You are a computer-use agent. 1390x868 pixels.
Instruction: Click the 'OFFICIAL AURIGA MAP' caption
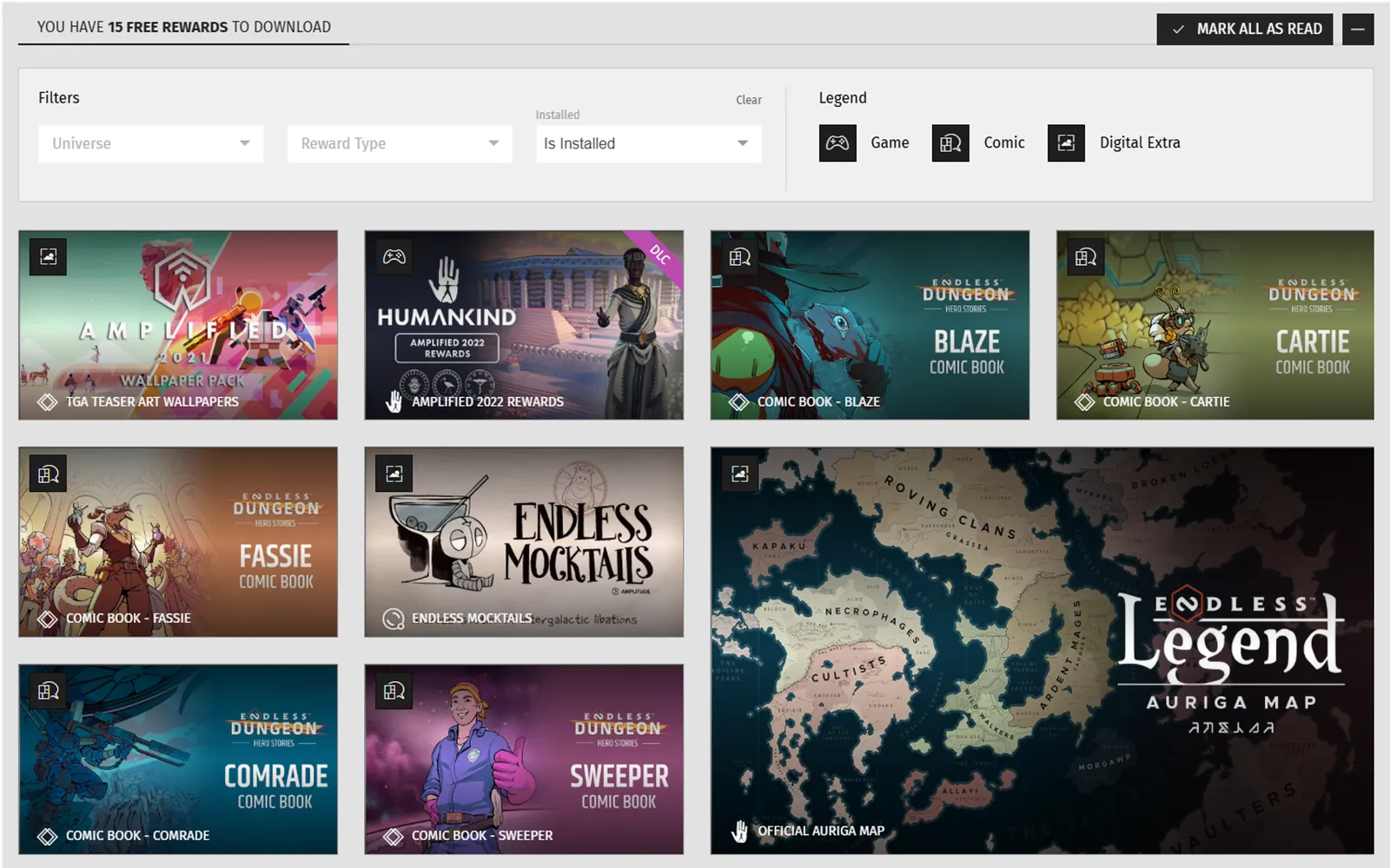(x=821, y=831)
